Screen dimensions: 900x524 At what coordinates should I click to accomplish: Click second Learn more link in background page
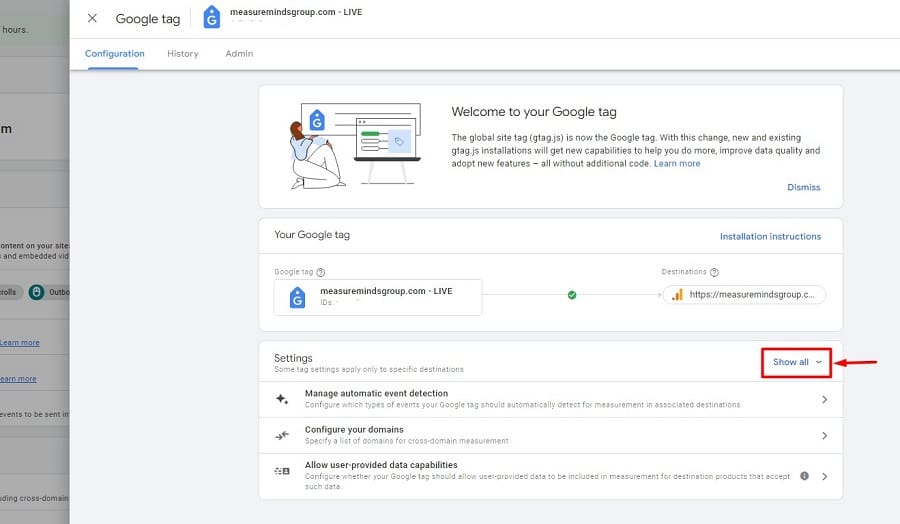[18, 379]
